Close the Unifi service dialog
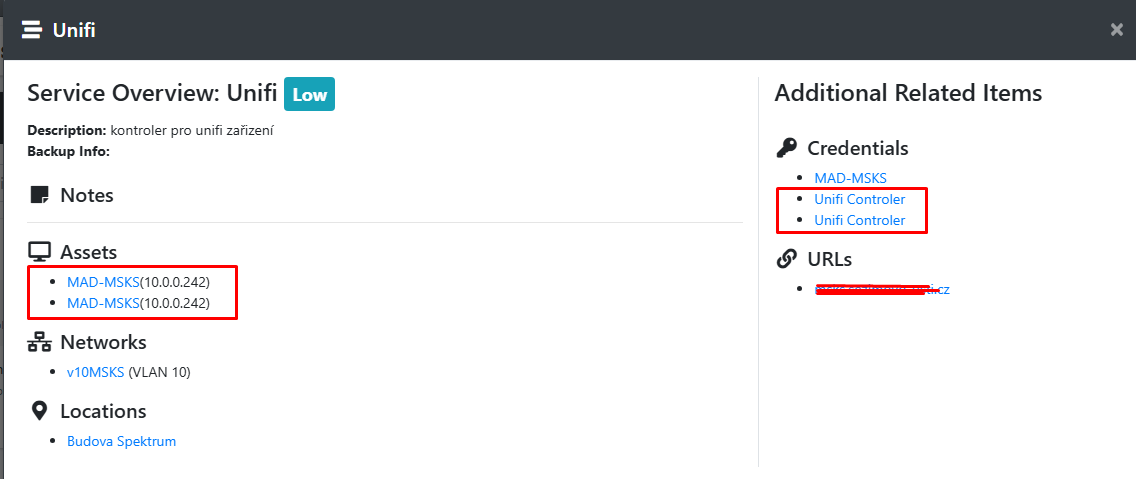 point(1117,30)
